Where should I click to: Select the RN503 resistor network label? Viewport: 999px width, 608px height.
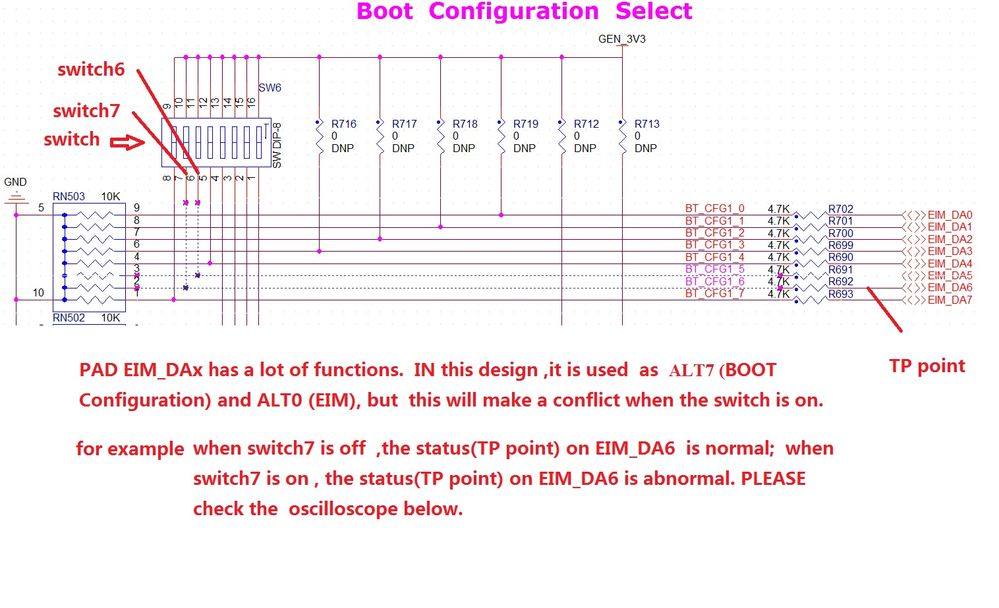69,196
